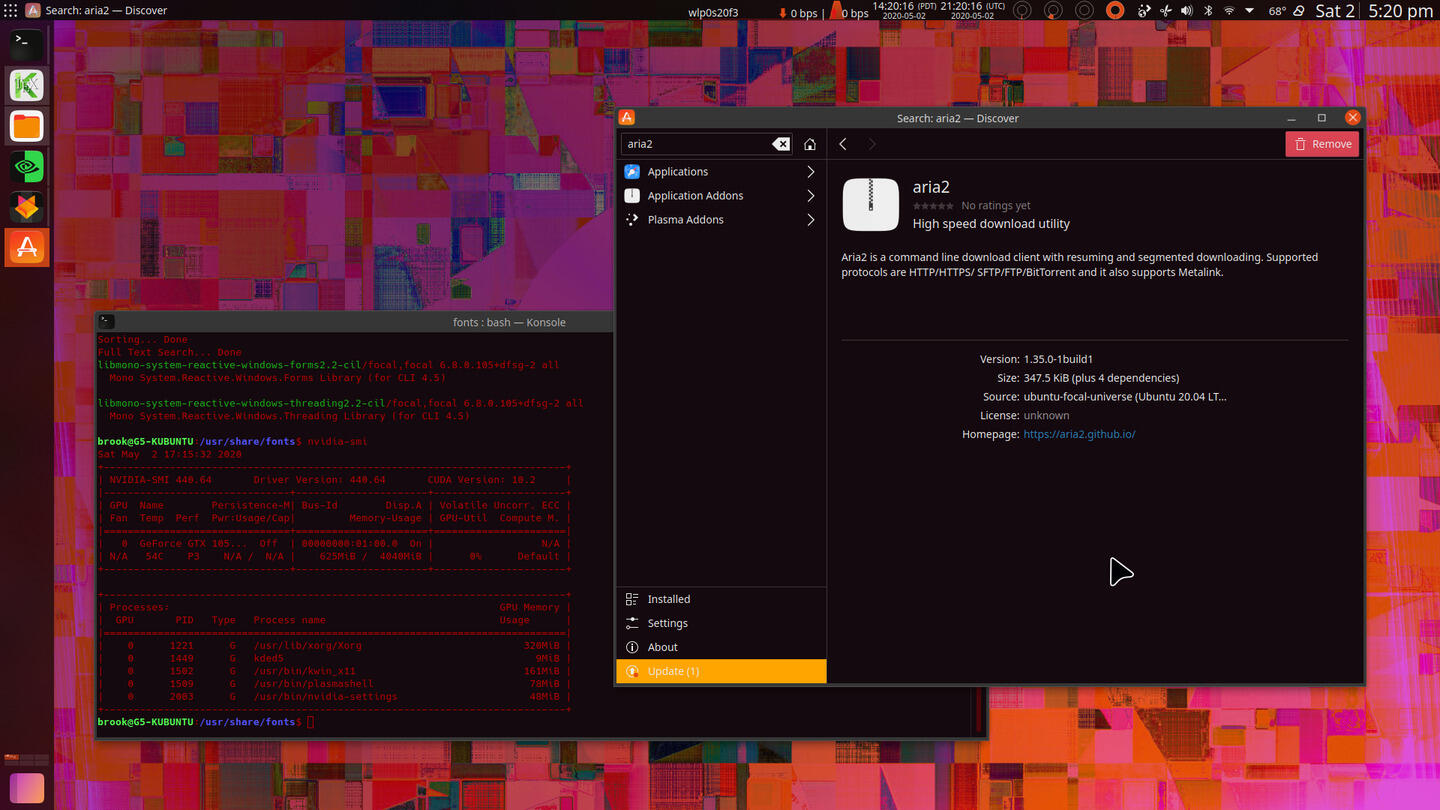Go to Discover home page icon
Screen dimensions: 1440x810
[810, 144]
